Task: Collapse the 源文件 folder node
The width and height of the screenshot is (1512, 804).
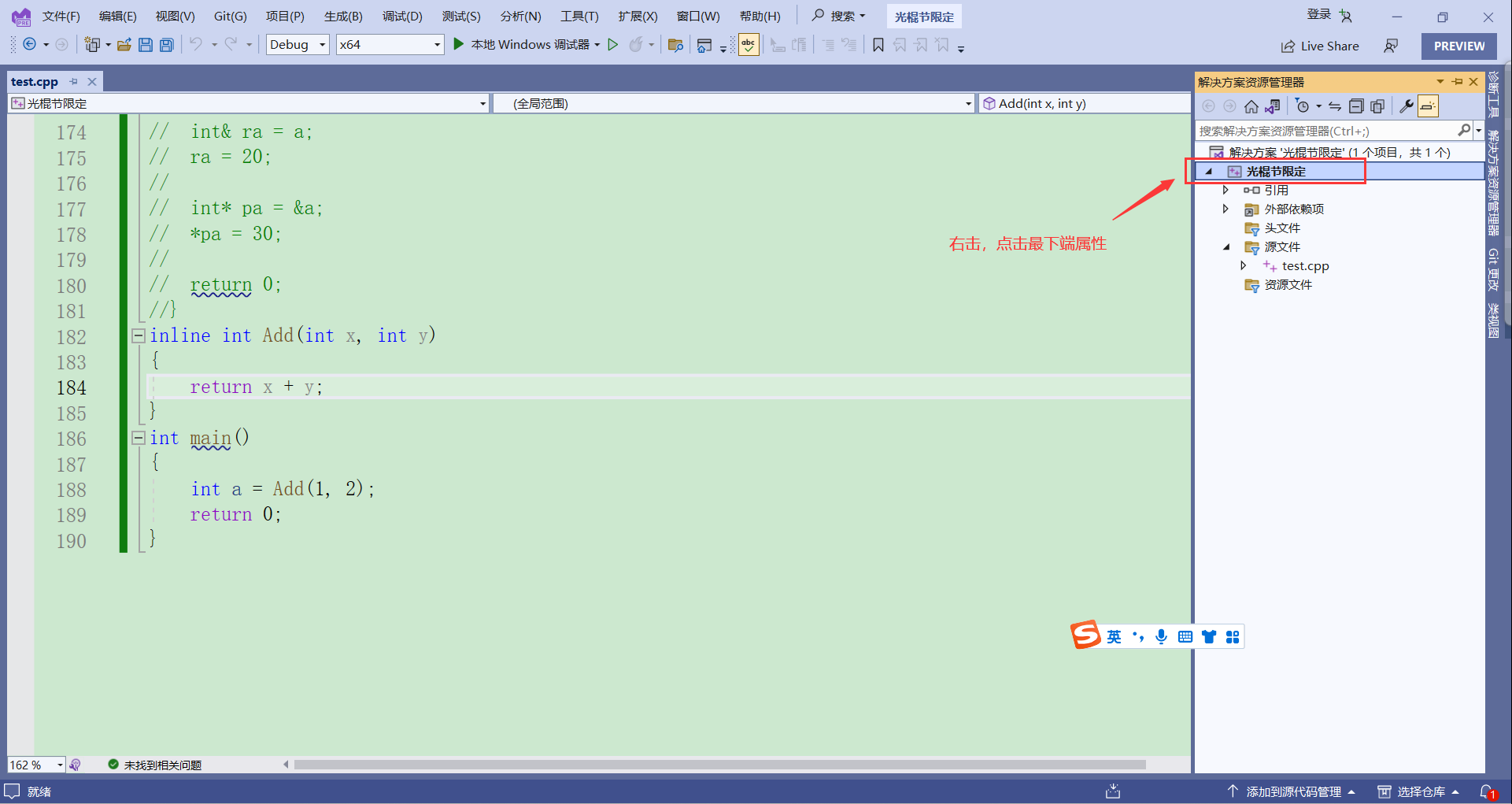Action: [x=1225, y=246]
